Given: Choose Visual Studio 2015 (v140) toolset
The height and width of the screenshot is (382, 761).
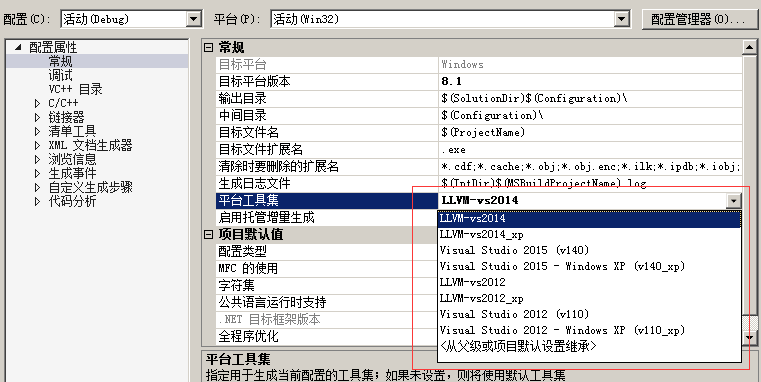Looking at the screenshot, I should click(x=589, y=250).
